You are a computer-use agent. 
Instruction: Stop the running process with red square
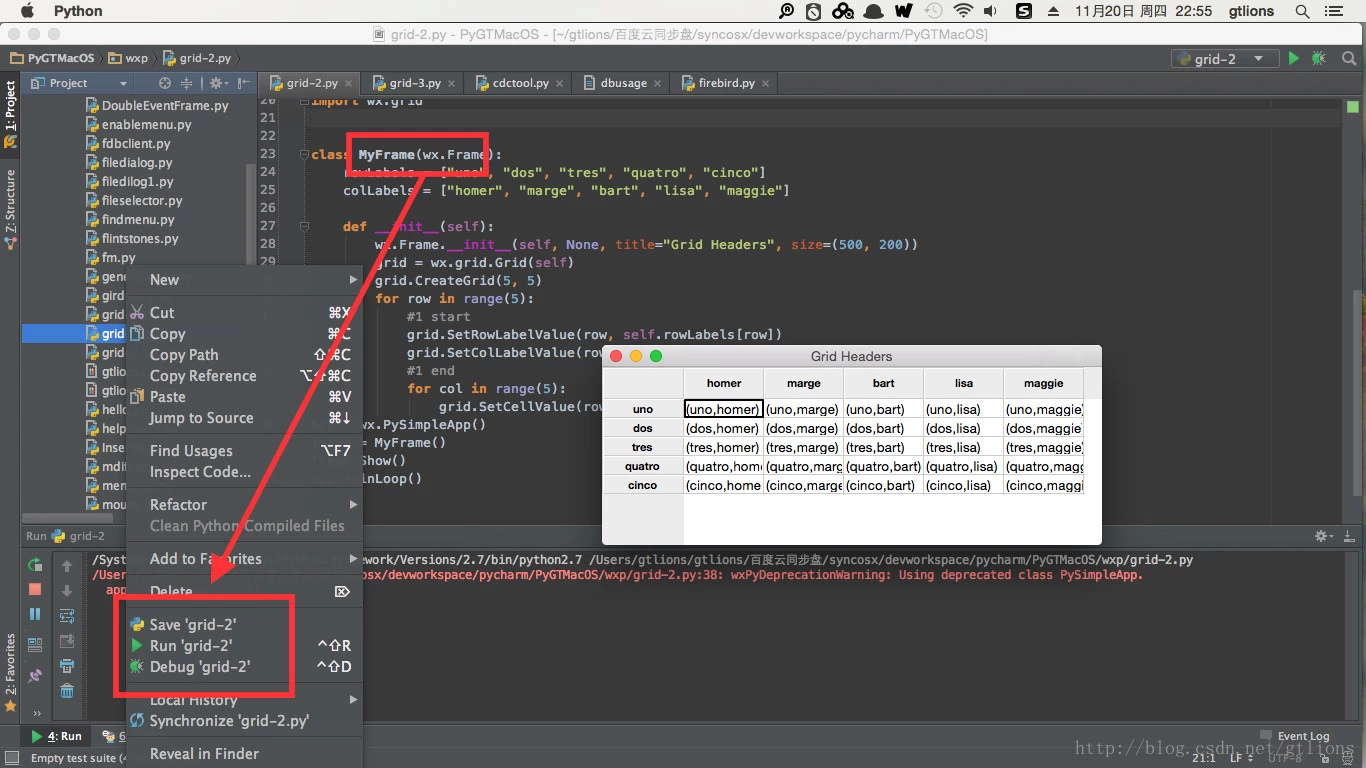[35, 590]
